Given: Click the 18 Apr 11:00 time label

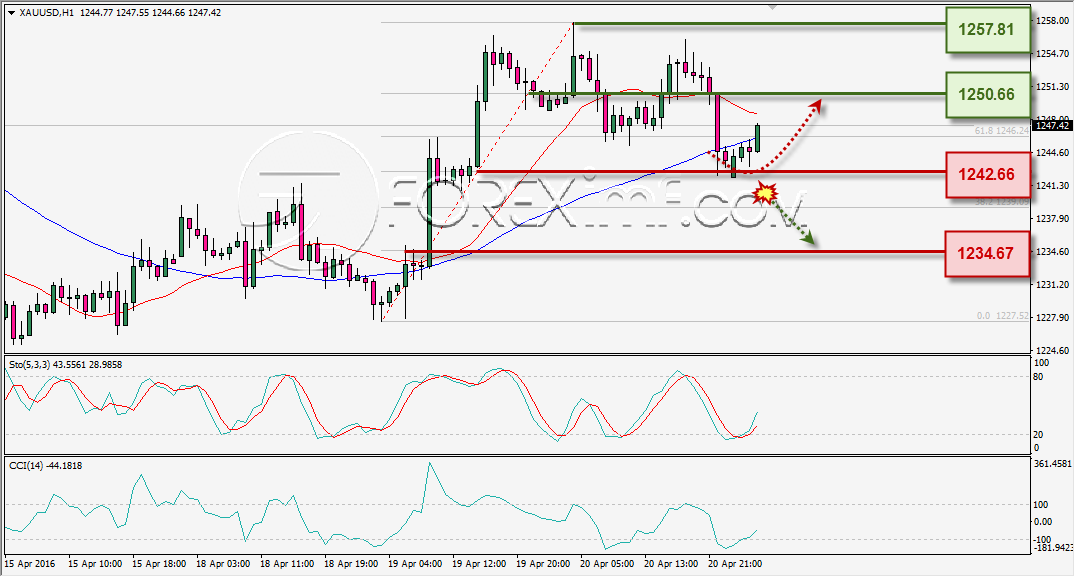Looking at the screenshot, I should [x=287, y=564].
